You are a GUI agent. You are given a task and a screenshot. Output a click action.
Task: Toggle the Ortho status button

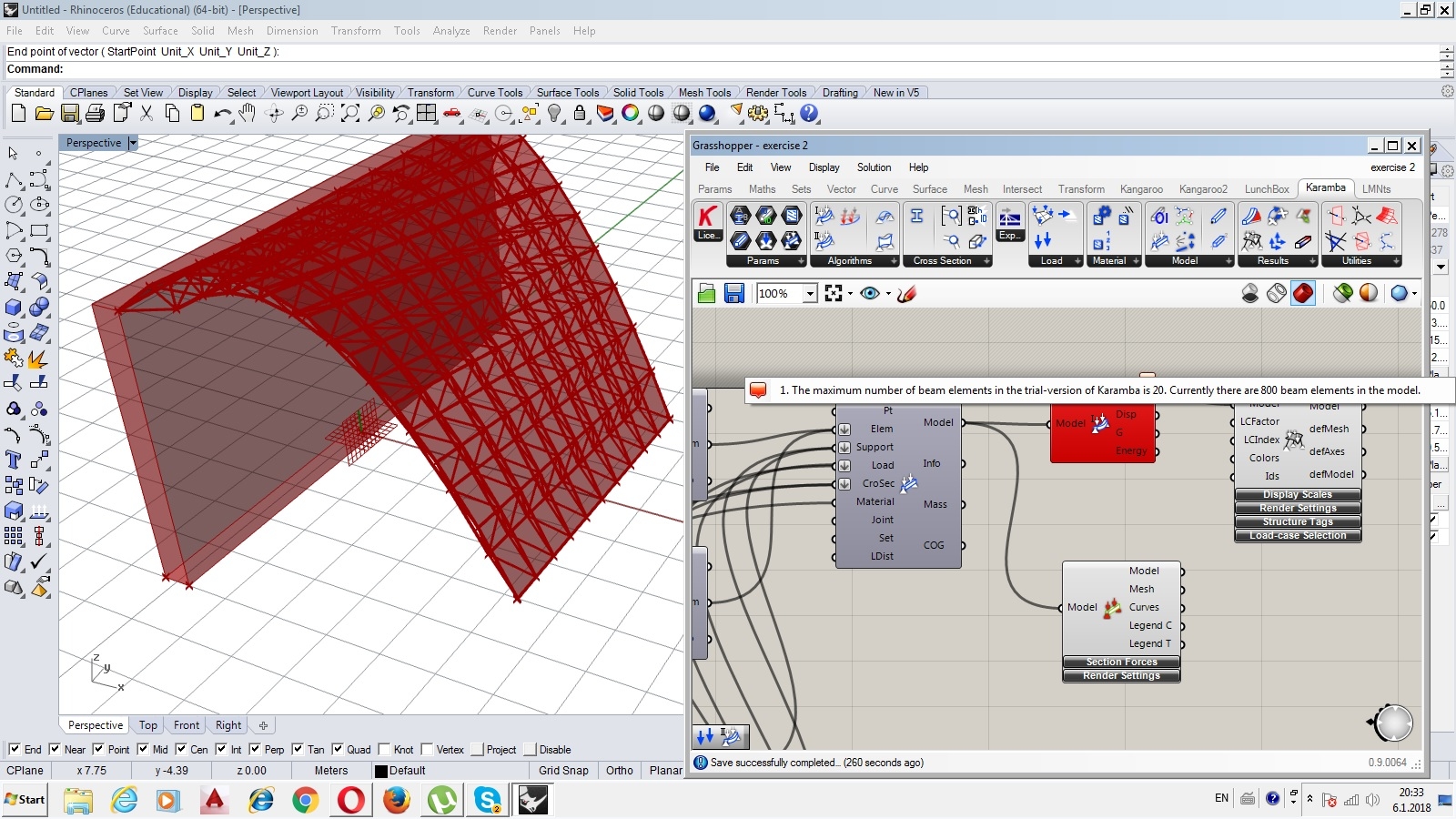(x=620, y=770)
